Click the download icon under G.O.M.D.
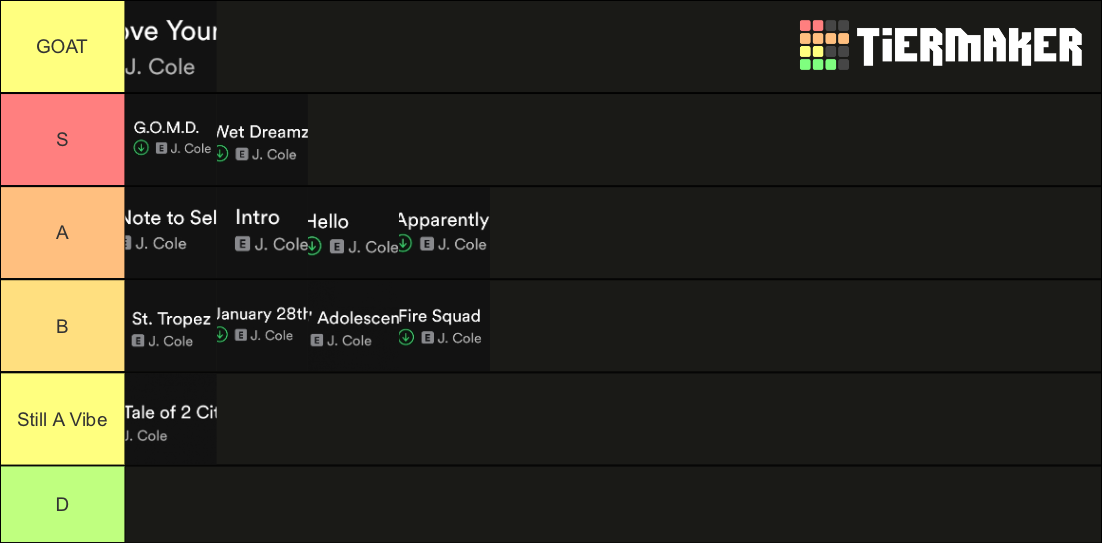 pos(141,148)
